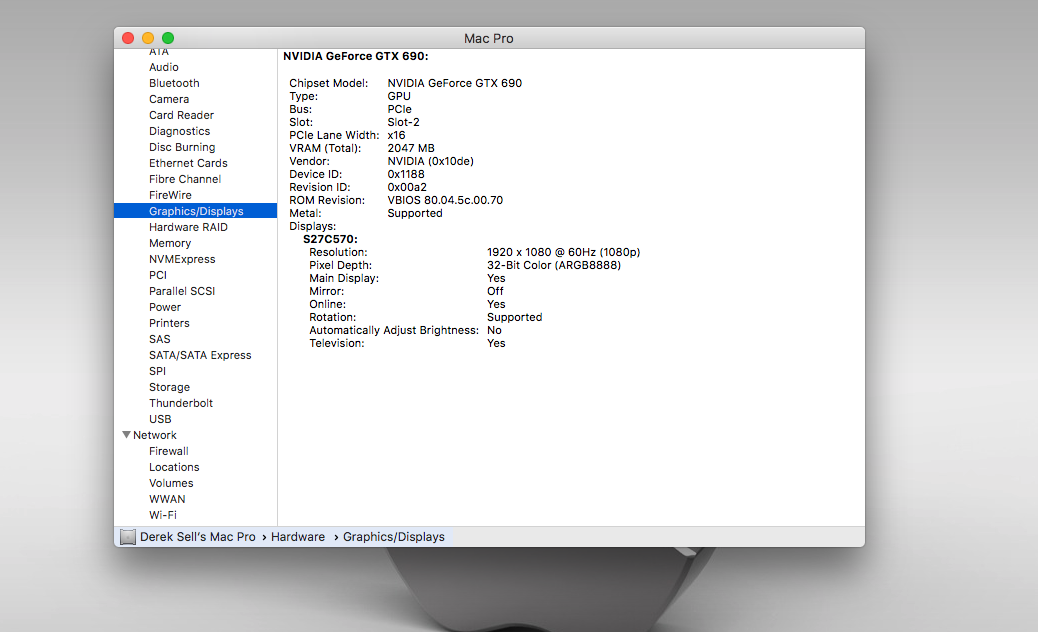Click the Mac Pro window title
This screenshot has height=632, width=1038.
489,38
